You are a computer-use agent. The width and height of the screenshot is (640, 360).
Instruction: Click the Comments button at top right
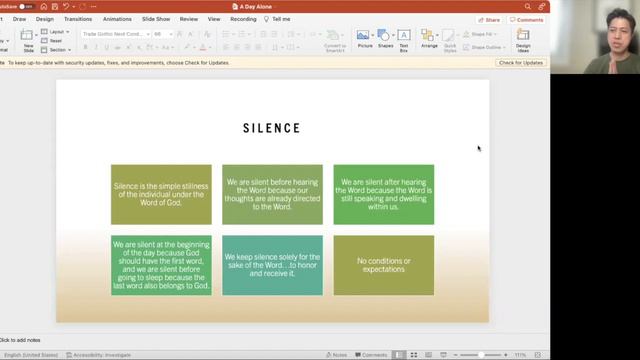point(527,20)
